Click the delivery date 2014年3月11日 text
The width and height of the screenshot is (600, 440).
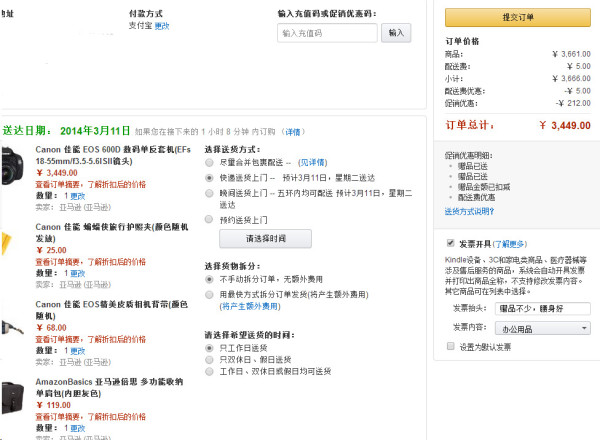(95, 131)
